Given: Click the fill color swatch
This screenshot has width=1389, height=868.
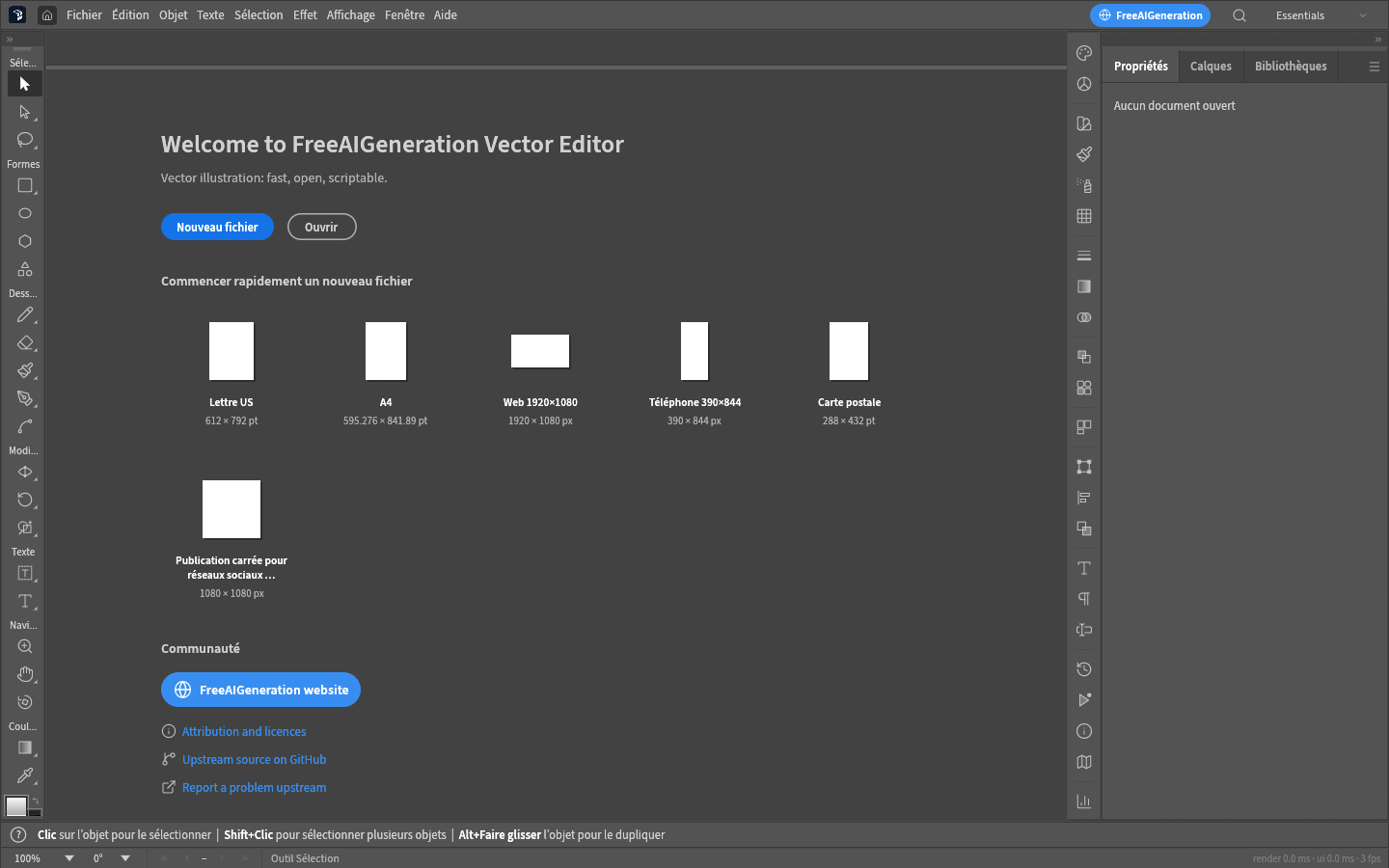Looking at the screenshot, I should (16, 805).
